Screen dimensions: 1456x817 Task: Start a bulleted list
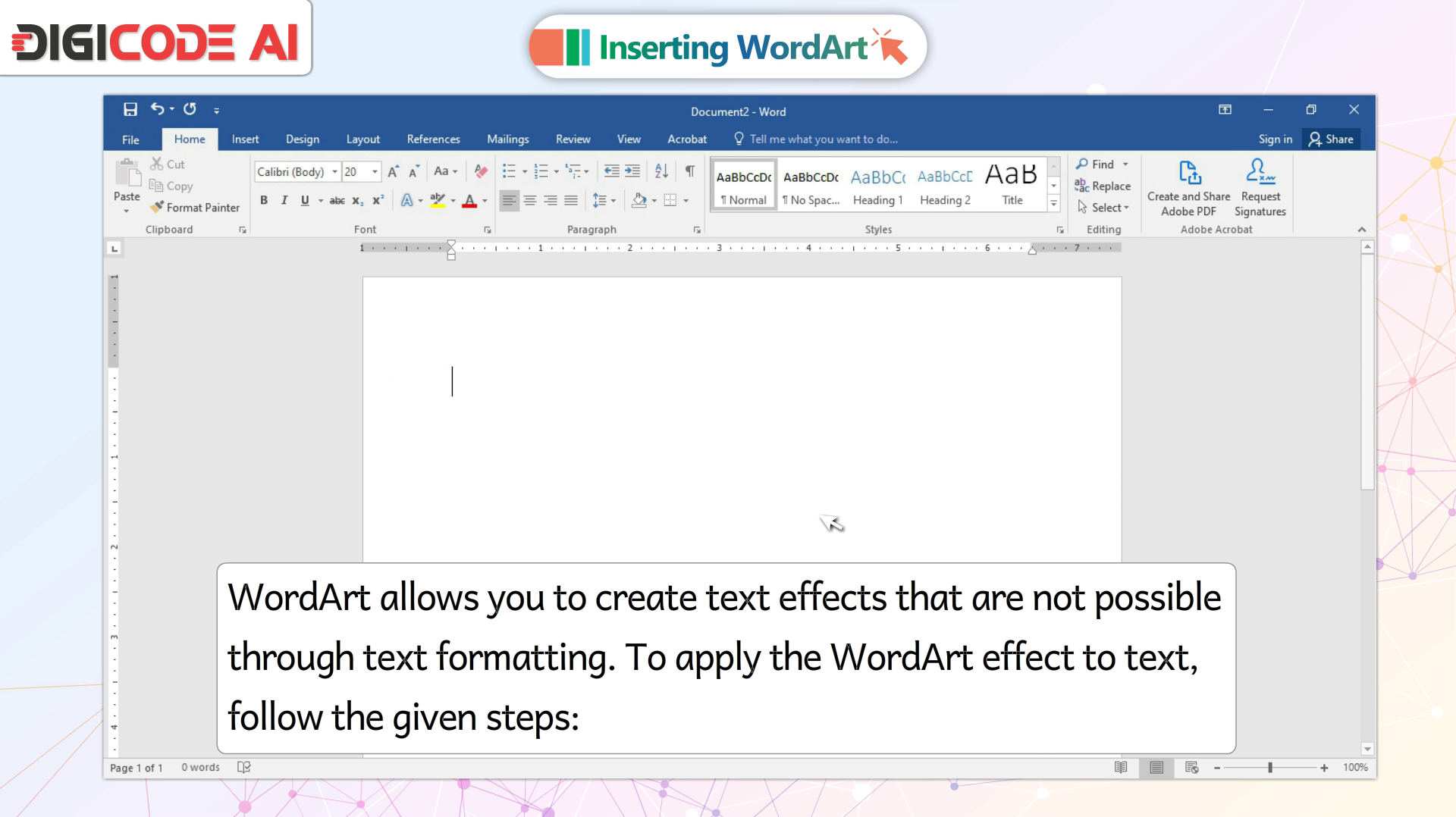(510, 171)
